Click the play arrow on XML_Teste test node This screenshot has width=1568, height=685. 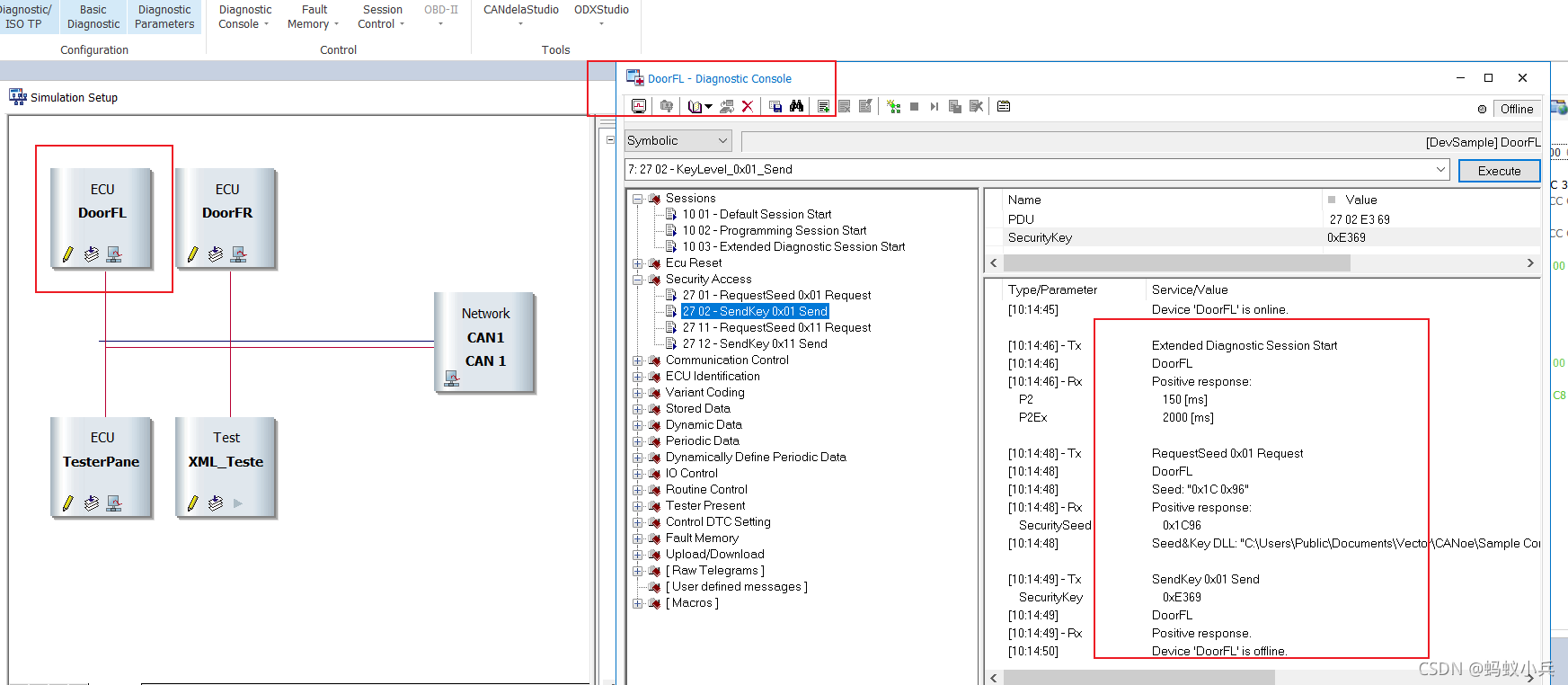point(238,503)
